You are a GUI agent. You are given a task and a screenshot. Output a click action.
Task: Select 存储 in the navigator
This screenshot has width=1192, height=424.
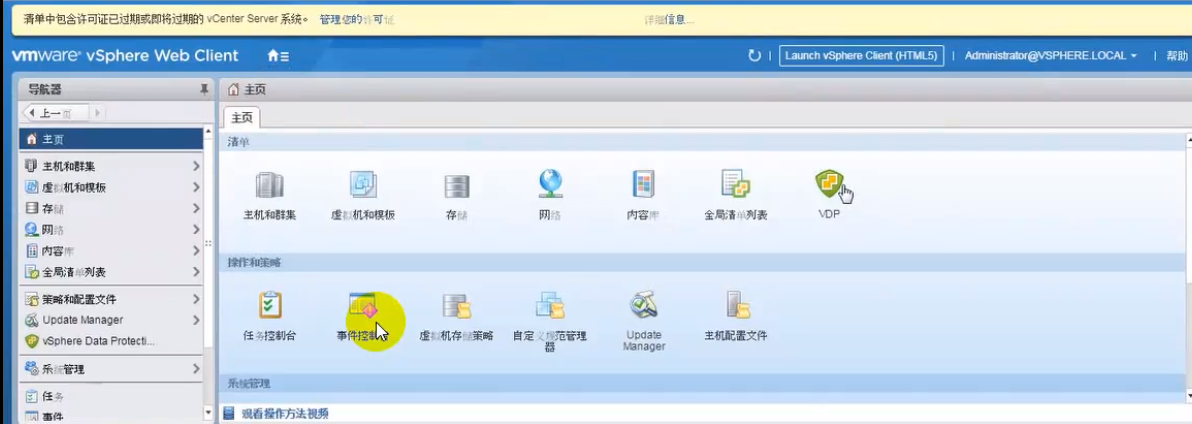(x=111, y=208)
